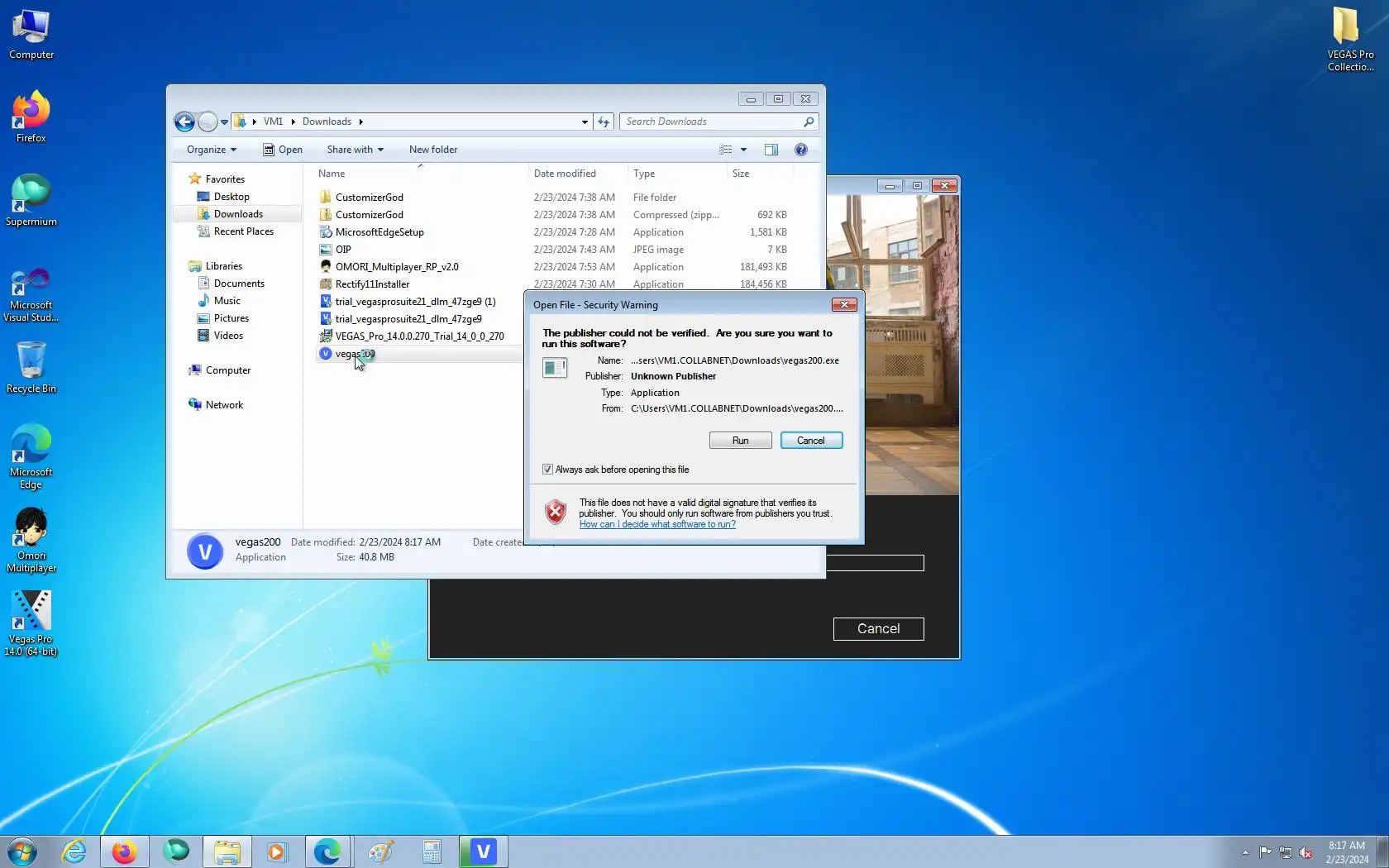This screenshot has width=1389, height=868.
Task: Toggle the Explorer preview pane
Action: click(x=771, y=150)
